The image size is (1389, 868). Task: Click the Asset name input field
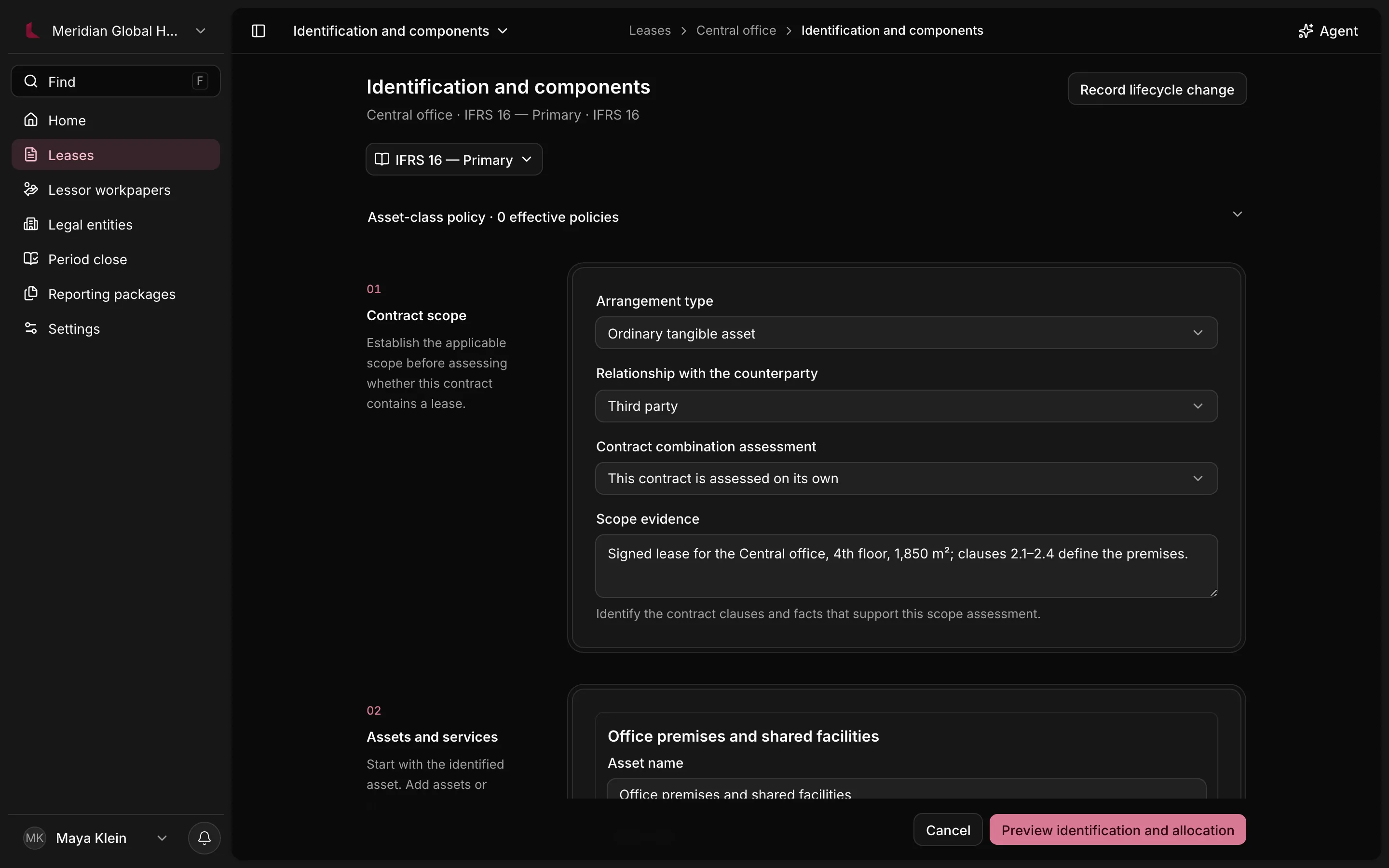(906, 789)
